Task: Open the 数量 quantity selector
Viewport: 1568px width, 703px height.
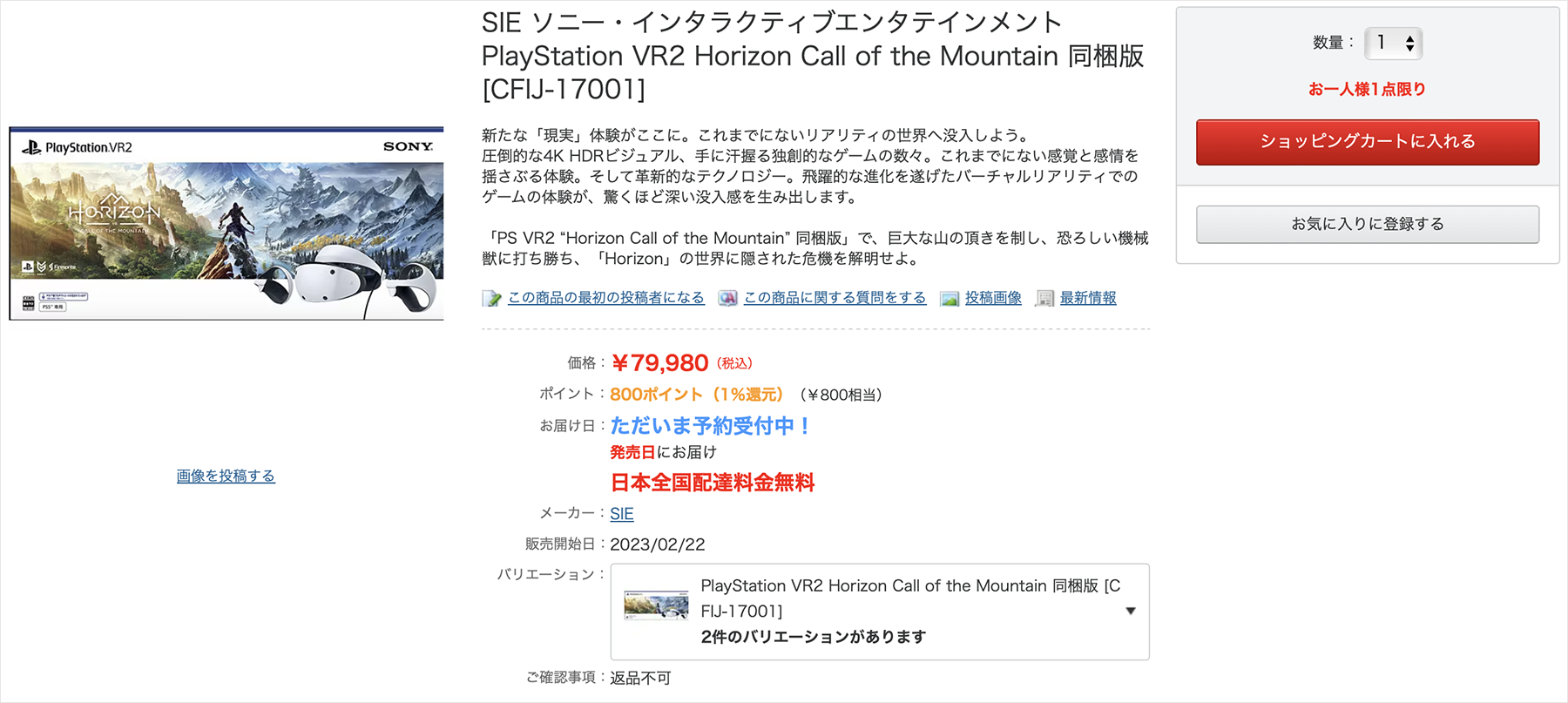Action: (1393, 43)
